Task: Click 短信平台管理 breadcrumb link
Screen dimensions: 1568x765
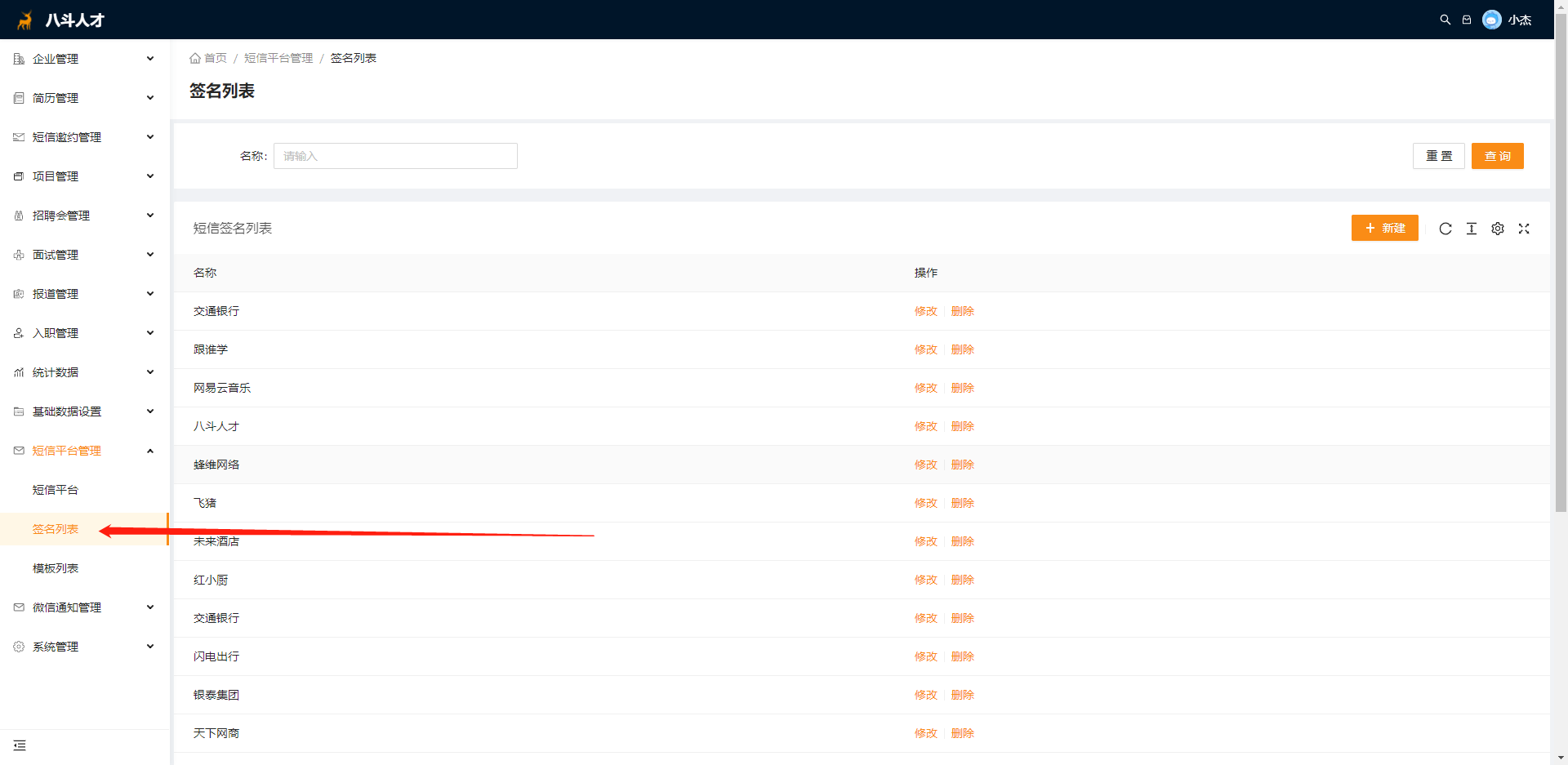Action: coord(278,58)
